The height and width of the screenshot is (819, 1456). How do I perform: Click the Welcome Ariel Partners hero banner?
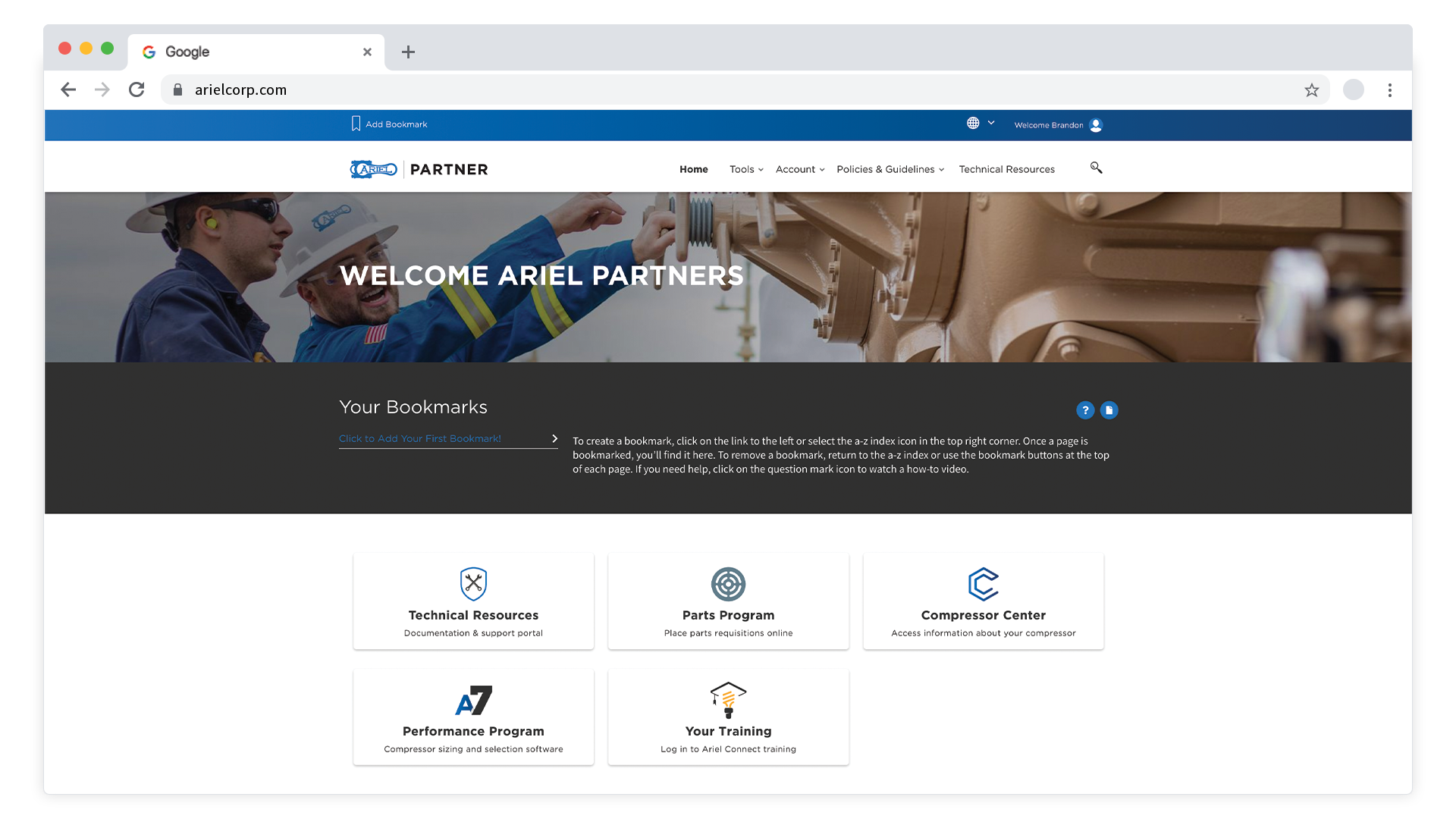728,277
